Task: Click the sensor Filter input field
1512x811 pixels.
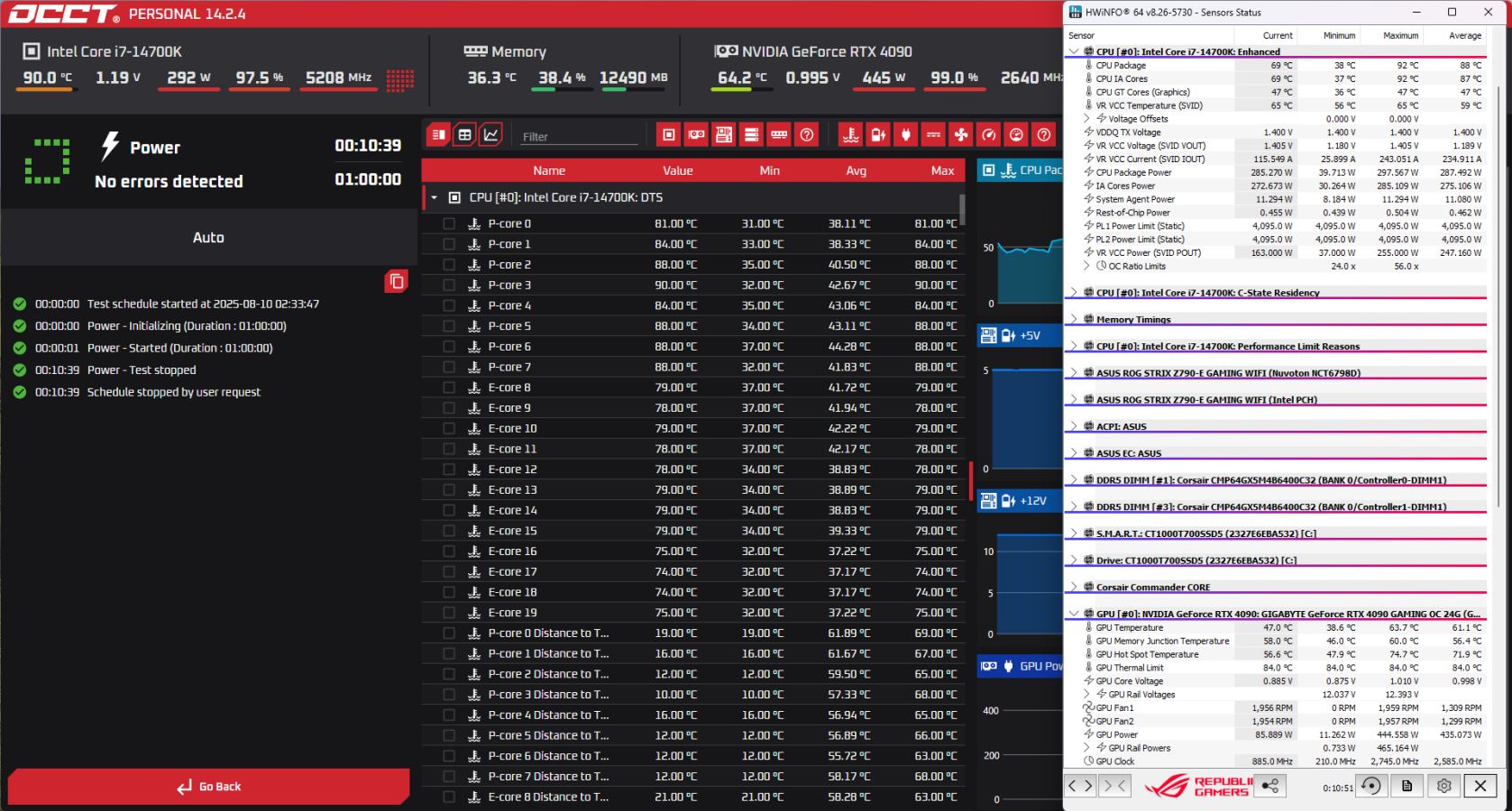Action: pyautogui.click(x=577, y=137)
